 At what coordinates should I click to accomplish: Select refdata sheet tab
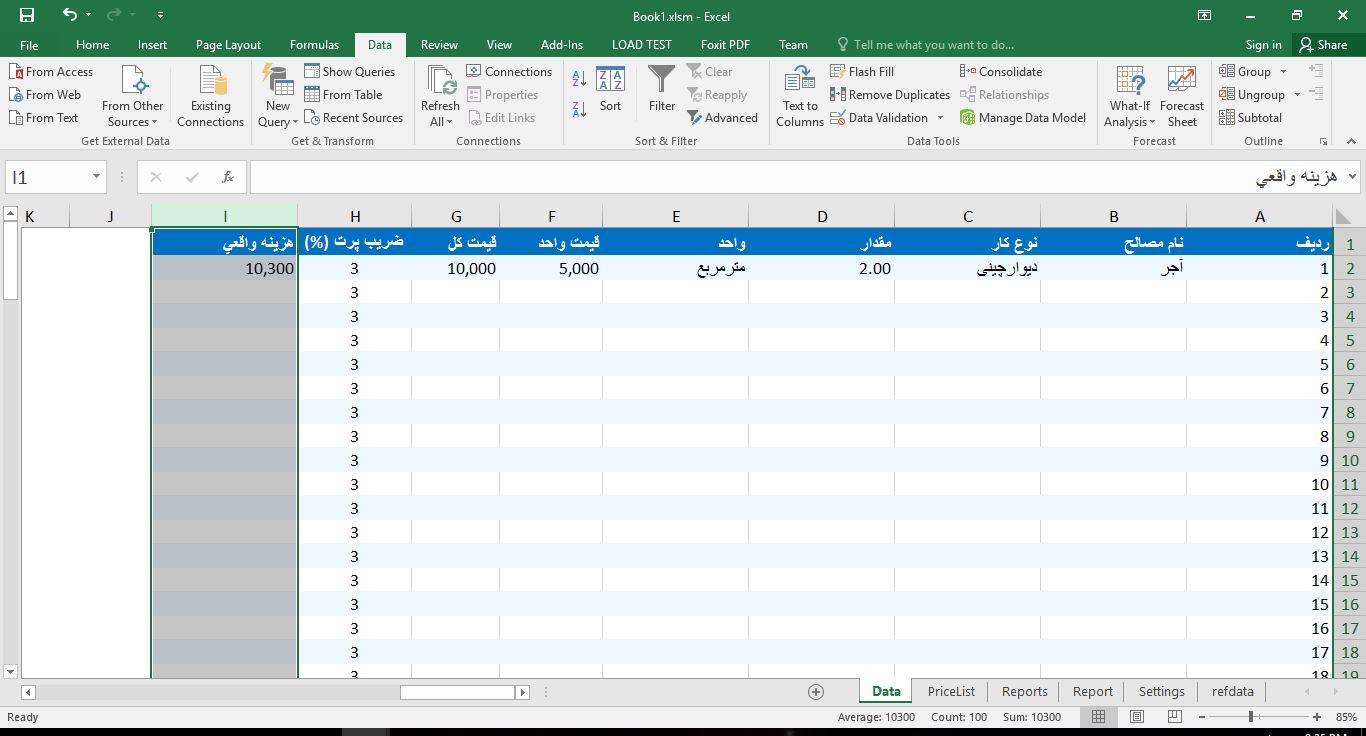1232,691
